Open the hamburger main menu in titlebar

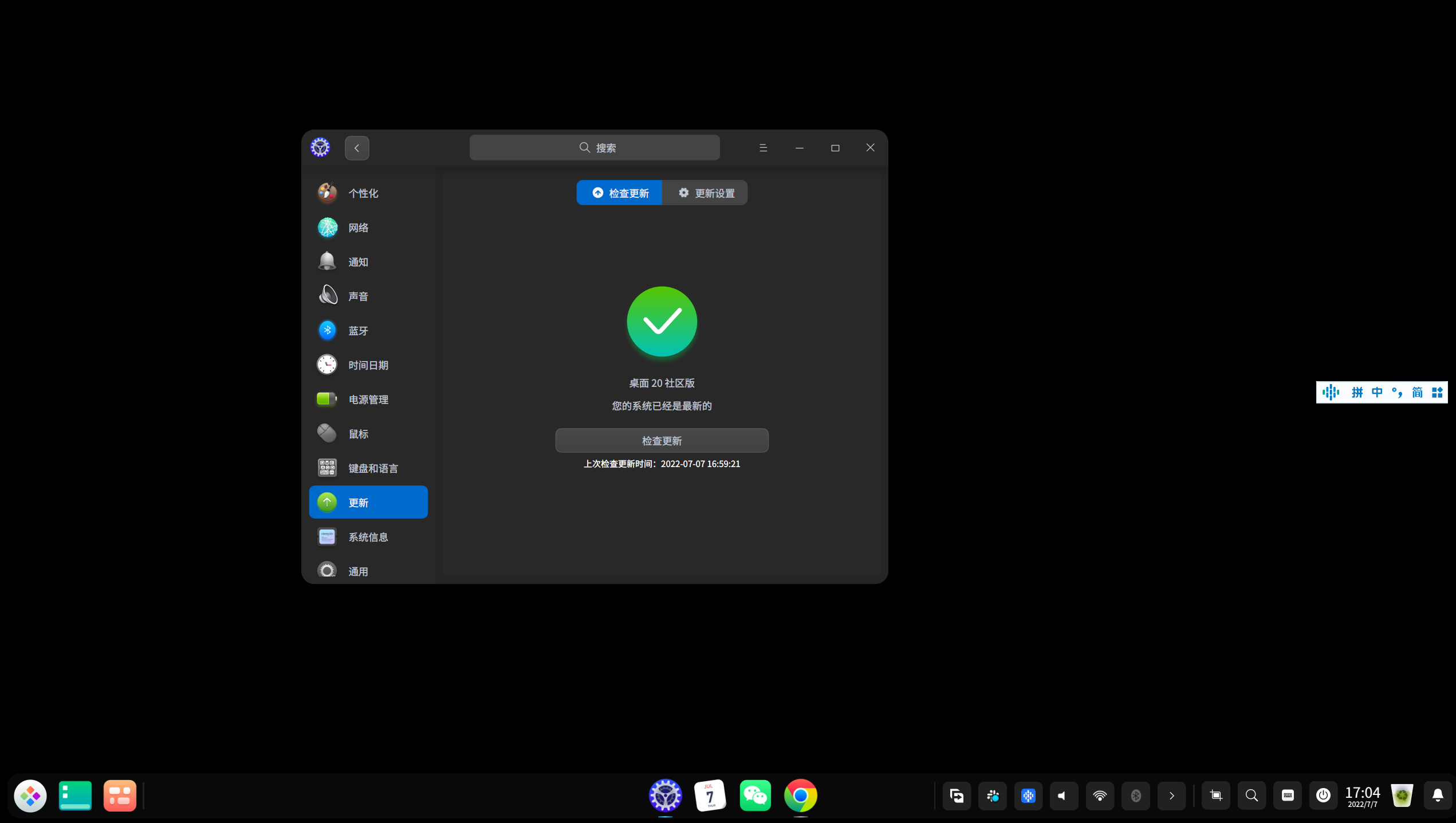763,148
